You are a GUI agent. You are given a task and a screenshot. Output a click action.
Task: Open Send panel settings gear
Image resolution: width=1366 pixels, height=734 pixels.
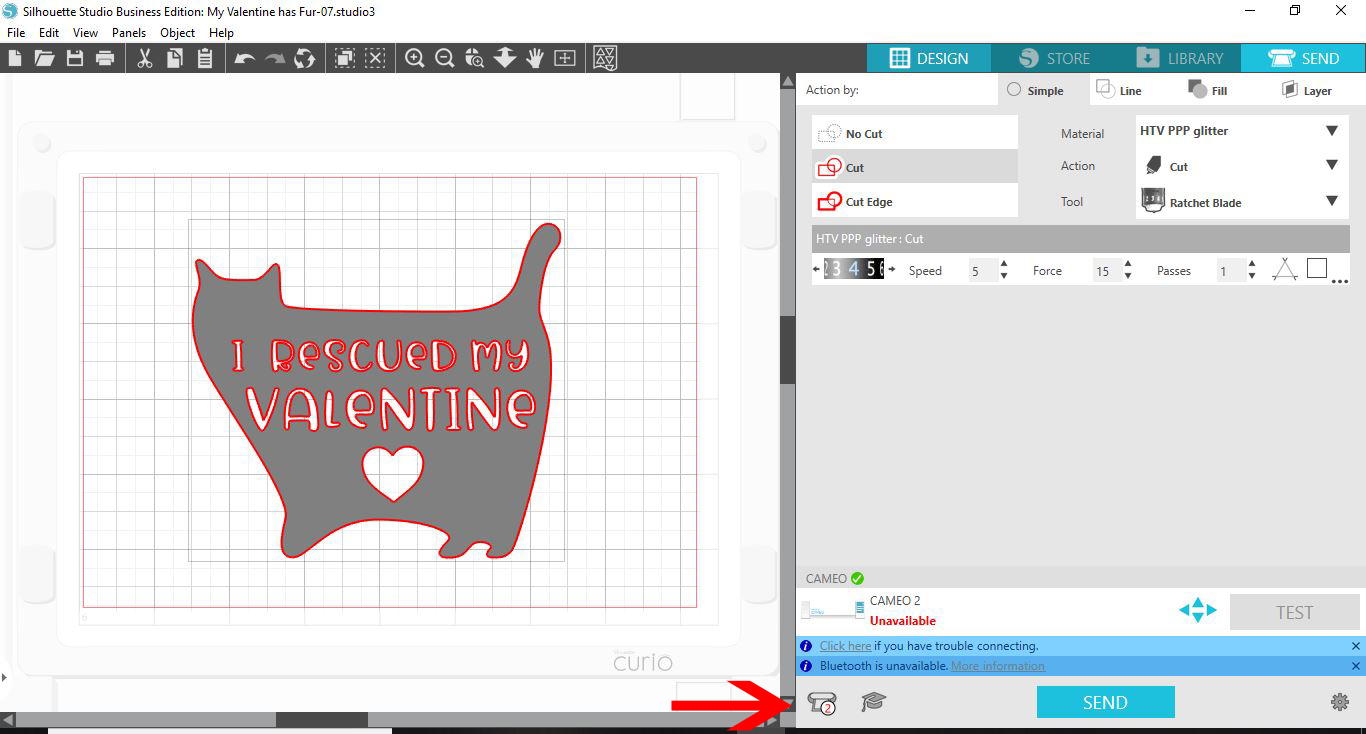tap(1340, 702)
